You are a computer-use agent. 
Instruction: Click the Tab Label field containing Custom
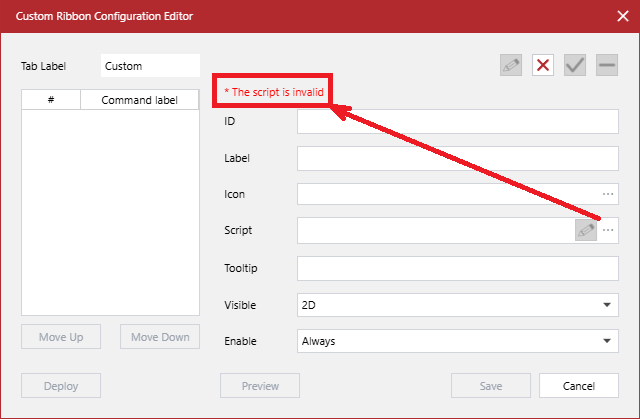pos(150,66)
